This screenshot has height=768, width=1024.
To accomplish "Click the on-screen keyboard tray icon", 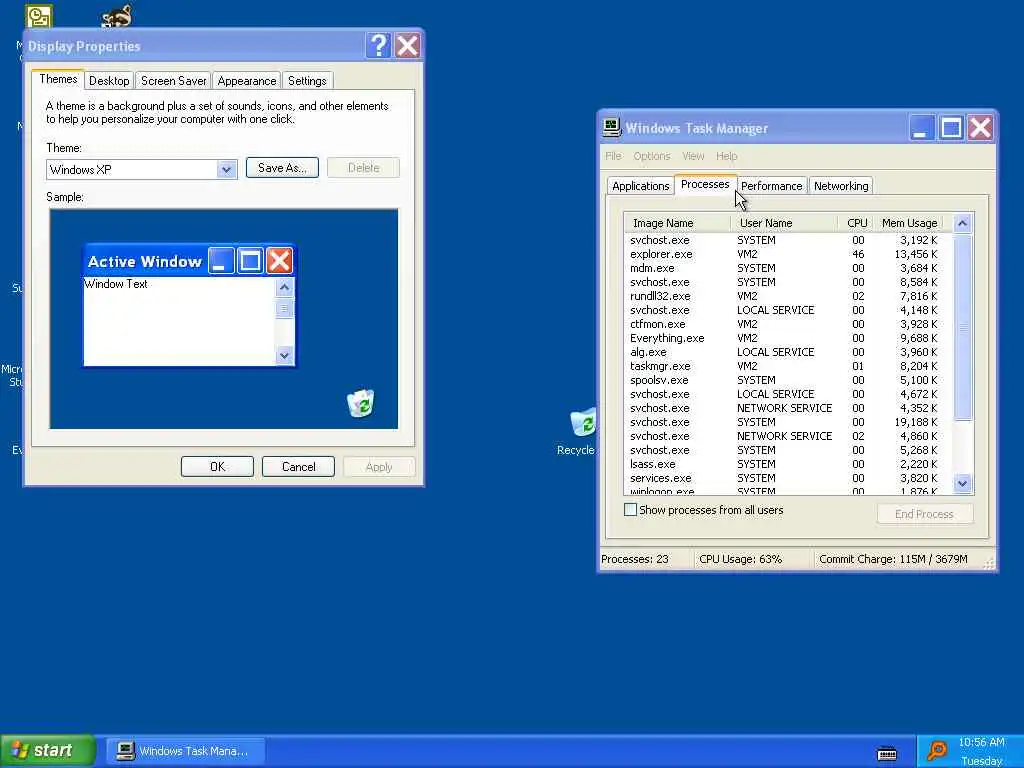I will point(887,754).
